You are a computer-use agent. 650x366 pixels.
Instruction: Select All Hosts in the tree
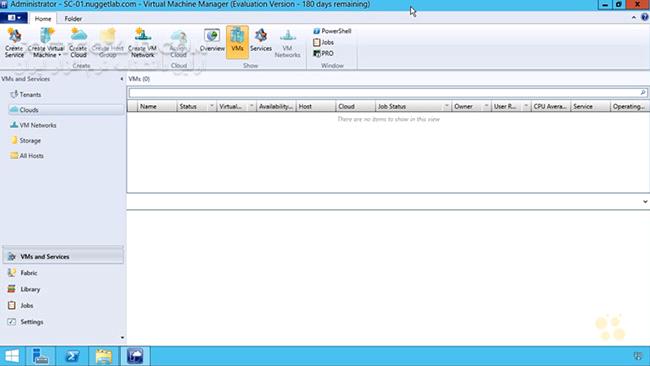27,156
